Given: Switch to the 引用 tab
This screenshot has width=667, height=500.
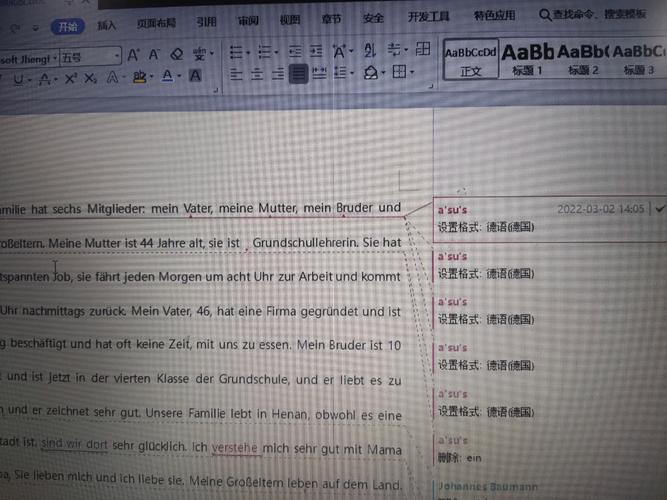Looking at the screenshot, I should 206,22.
